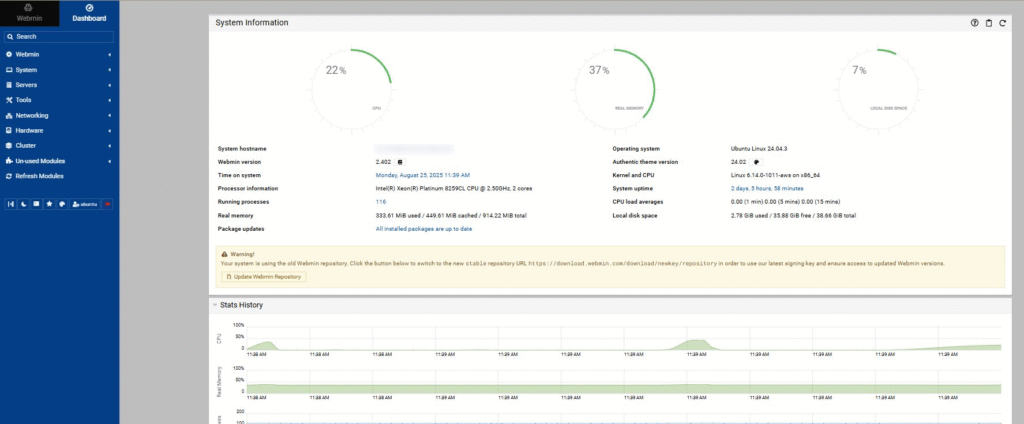
Task: Expand the Servers menu arrow
Action: click(110, 85)
